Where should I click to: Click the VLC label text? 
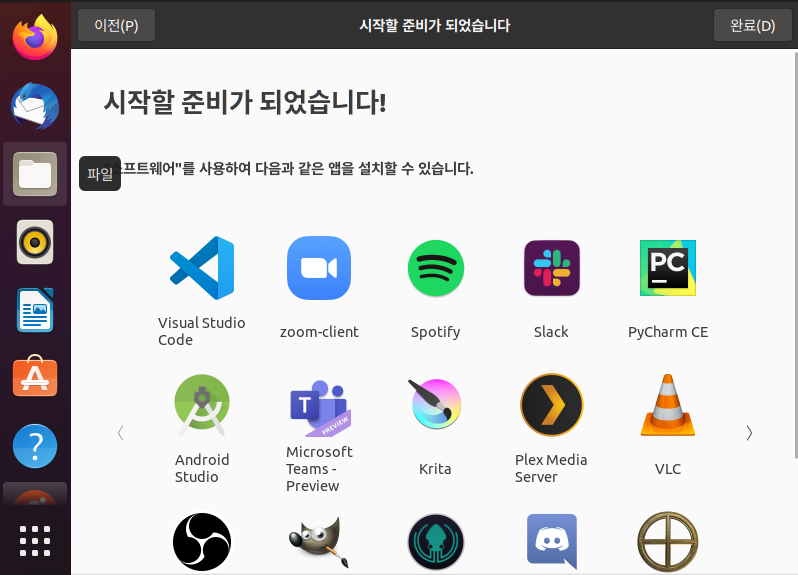point(668,469)
